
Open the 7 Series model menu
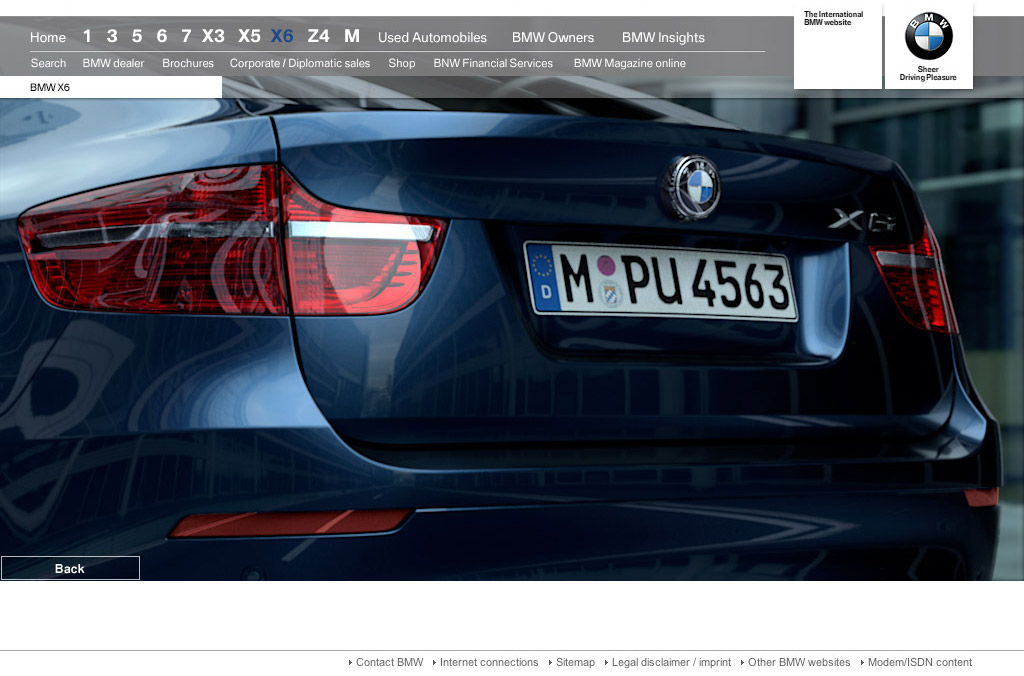[x=186, y=36]
